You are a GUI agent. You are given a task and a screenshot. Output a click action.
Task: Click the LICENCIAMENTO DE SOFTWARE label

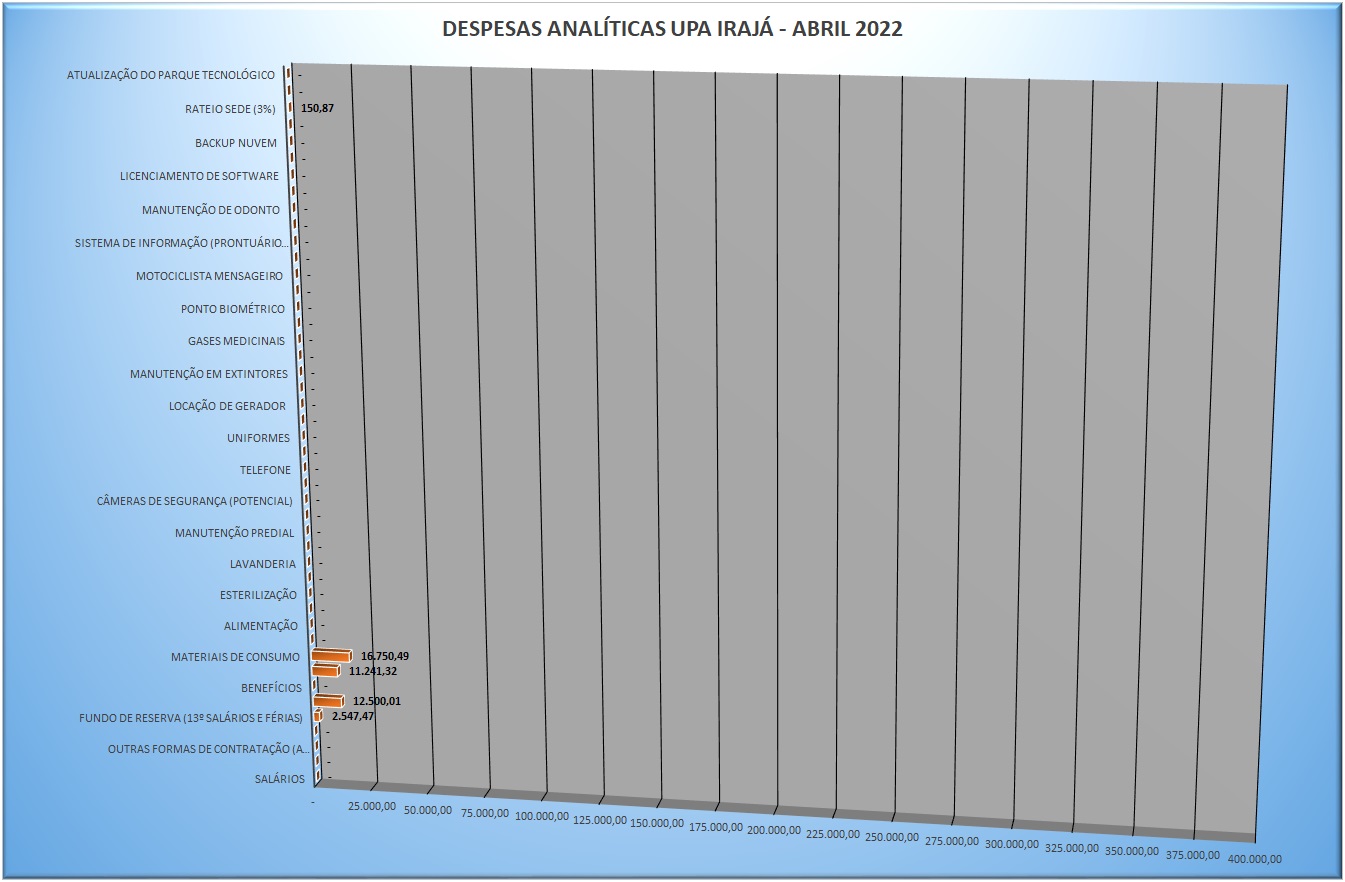click(x=200, y=176)
